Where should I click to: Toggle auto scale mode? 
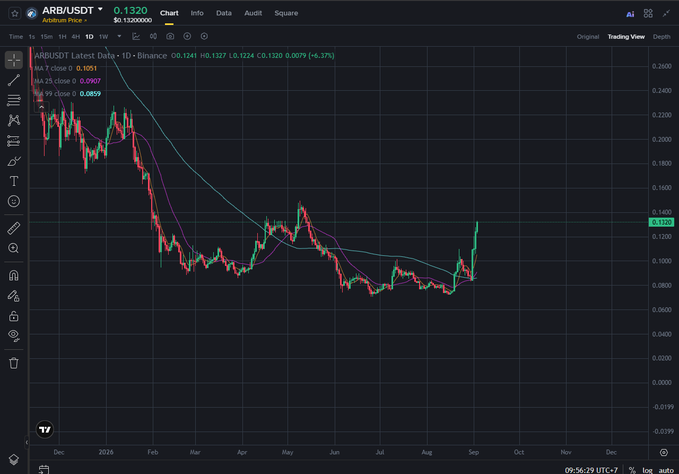[666, 470]
